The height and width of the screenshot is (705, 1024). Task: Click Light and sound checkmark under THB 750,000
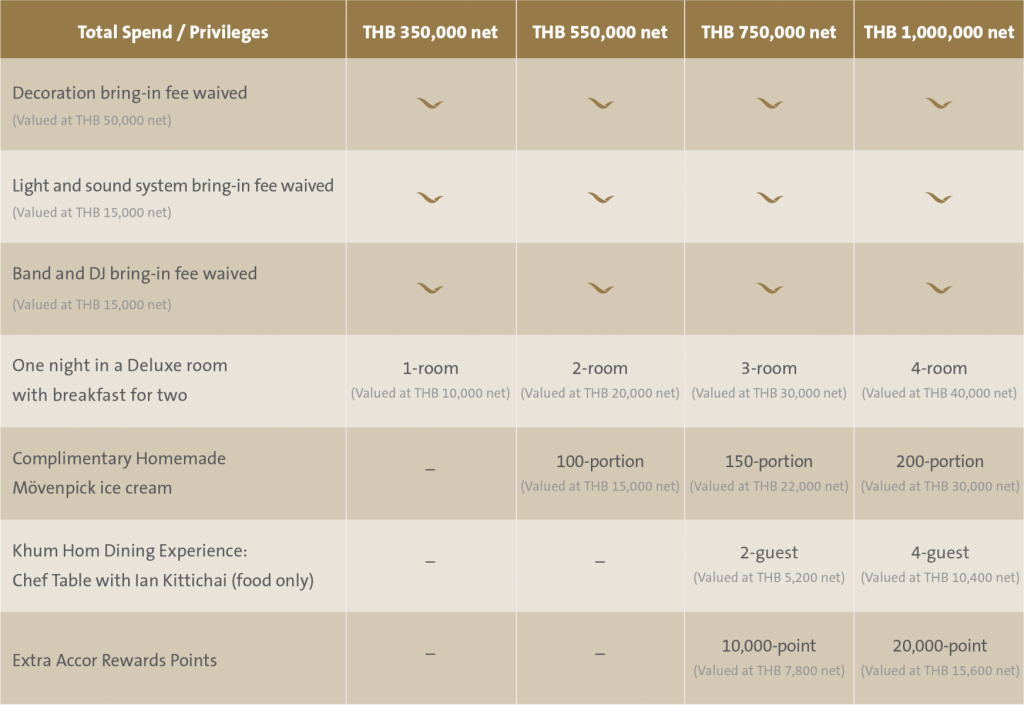tap(769, 197)
